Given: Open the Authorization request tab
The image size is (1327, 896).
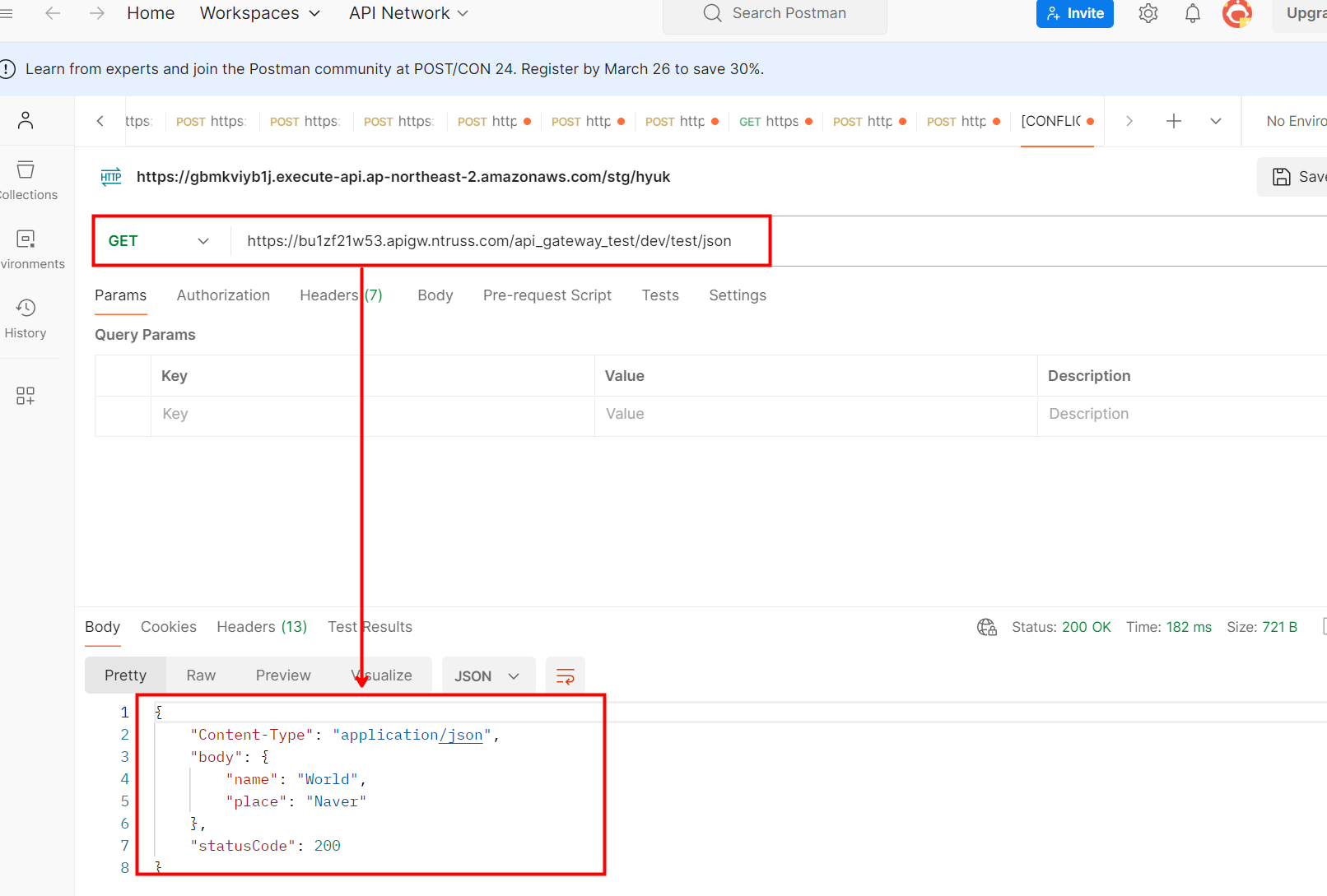Looking at the screenshot, I should tap(223, 295).
